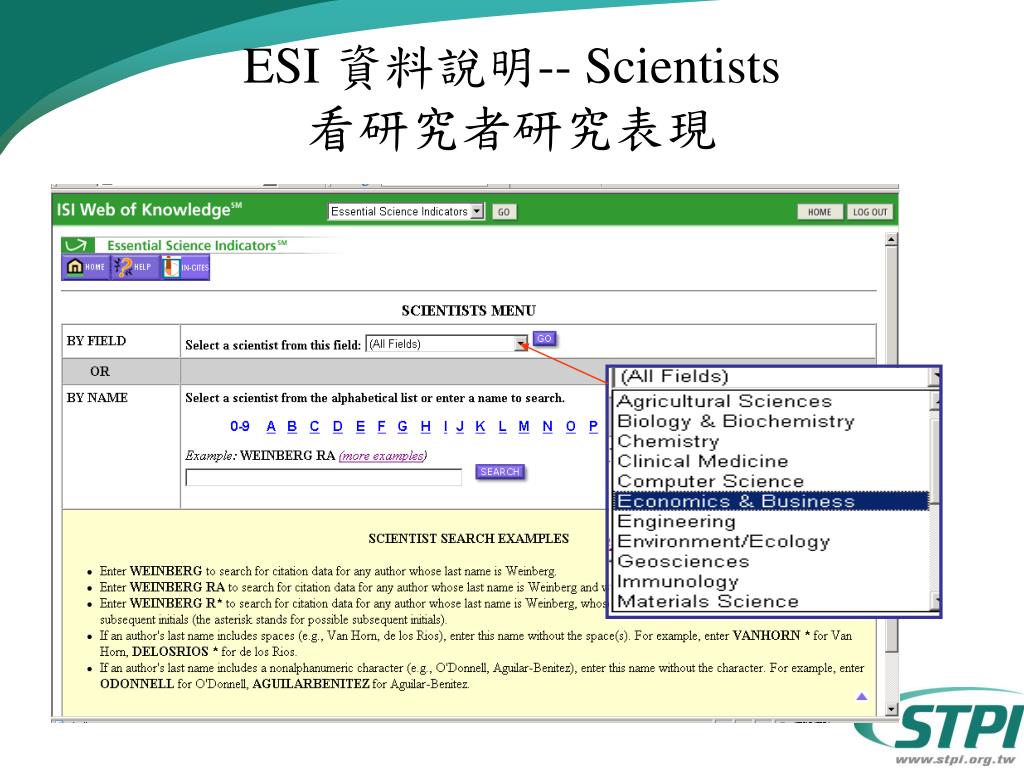Open letter L in alphabetical list
The image size is (1024, 768).
click(x=502, y=426)
